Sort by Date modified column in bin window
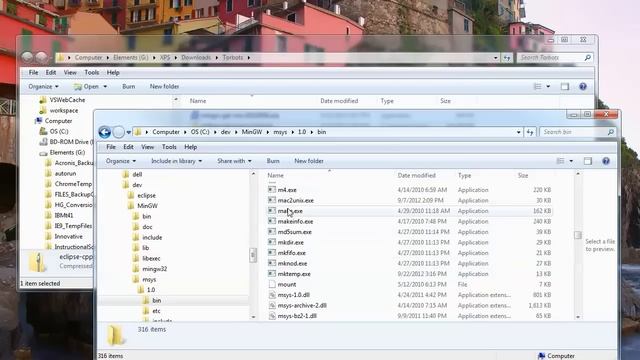 coord(416,176)
